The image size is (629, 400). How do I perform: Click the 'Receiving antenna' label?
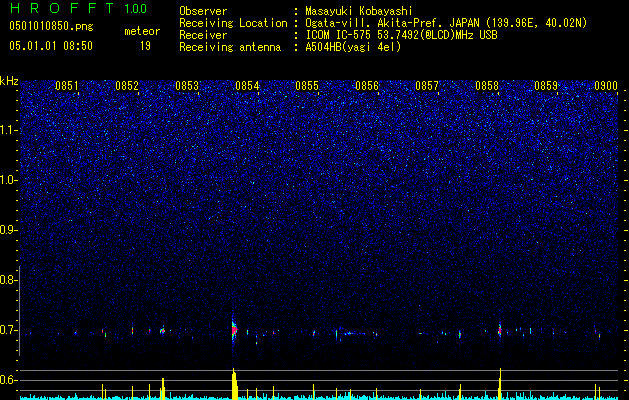coord(230,47)
